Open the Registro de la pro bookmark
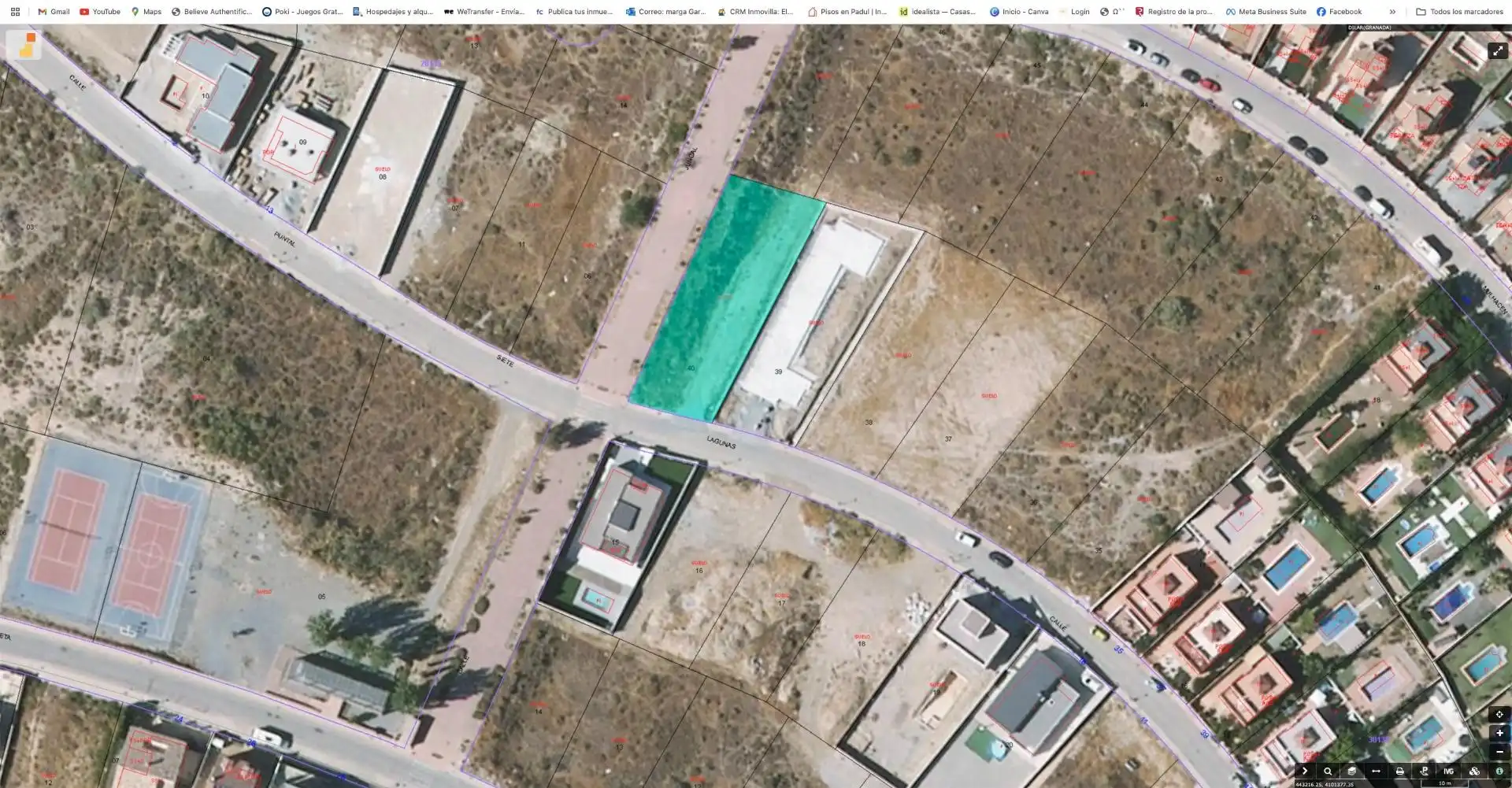Screen dimensions: 1512x788 tap(1173, 12)
